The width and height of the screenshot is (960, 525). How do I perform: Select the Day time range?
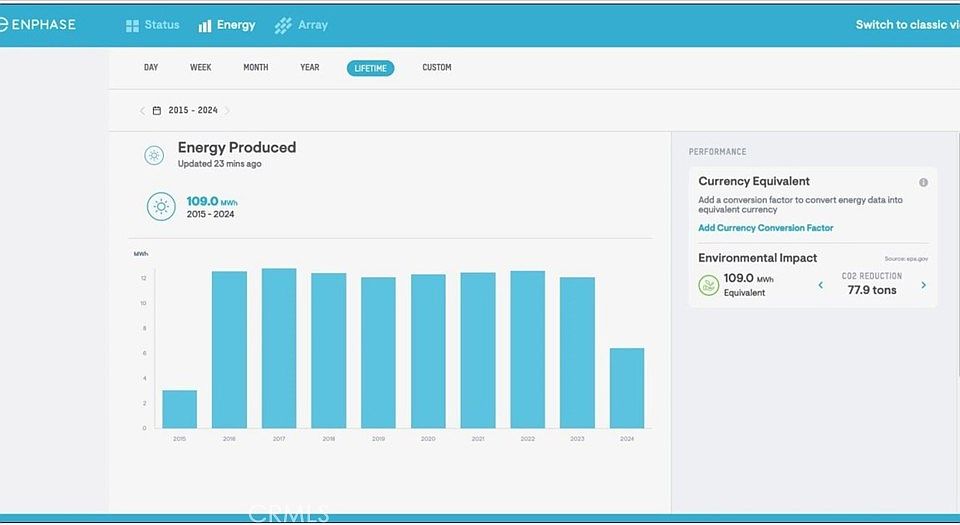point(151,68)
